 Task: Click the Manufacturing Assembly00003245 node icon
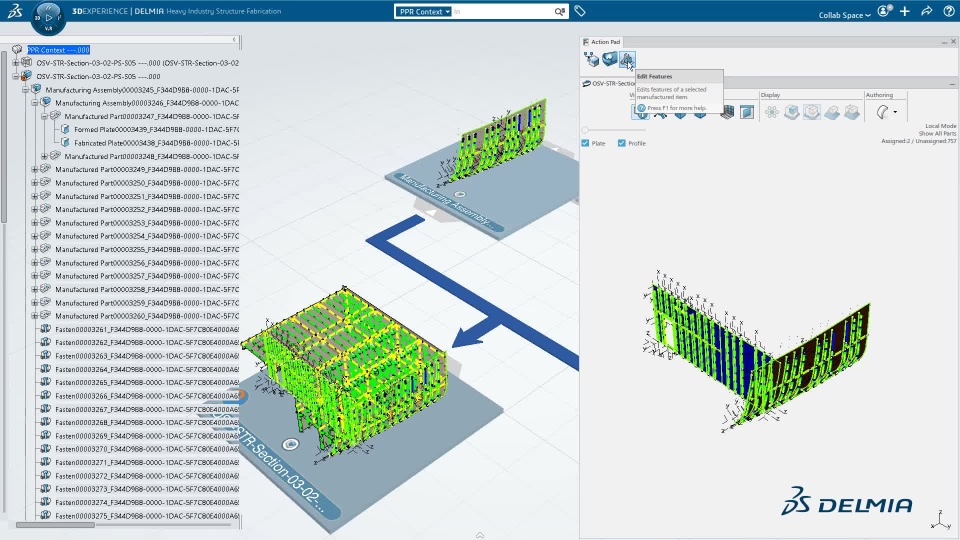tap(36, 89)
